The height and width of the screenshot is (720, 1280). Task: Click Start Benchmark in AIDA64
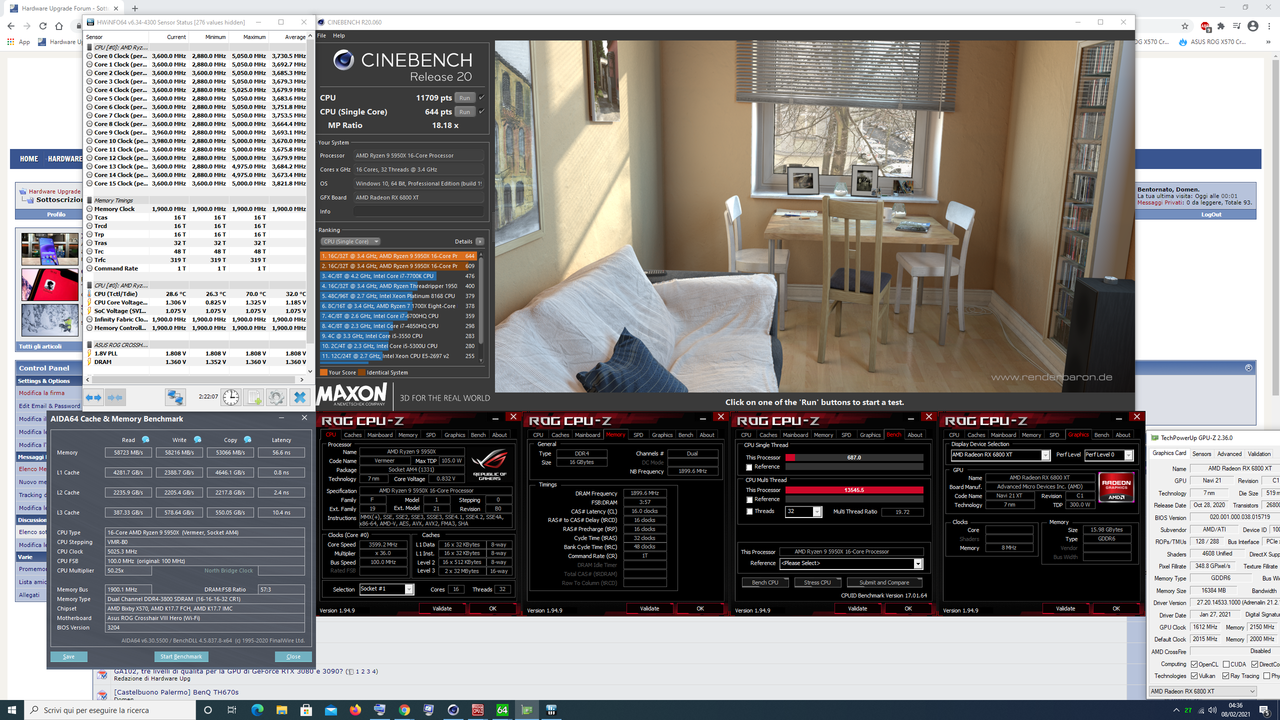[x=181, y=656]
